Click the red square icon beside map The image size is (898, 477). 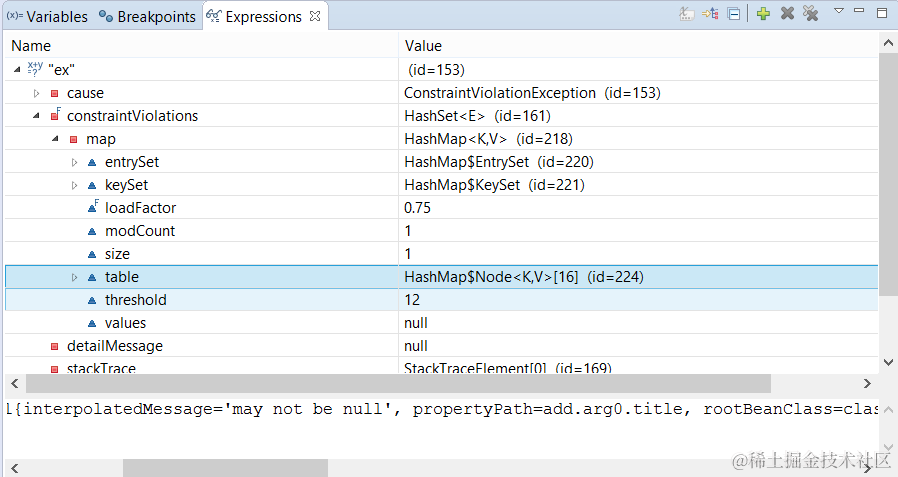(x=73, y=139)
